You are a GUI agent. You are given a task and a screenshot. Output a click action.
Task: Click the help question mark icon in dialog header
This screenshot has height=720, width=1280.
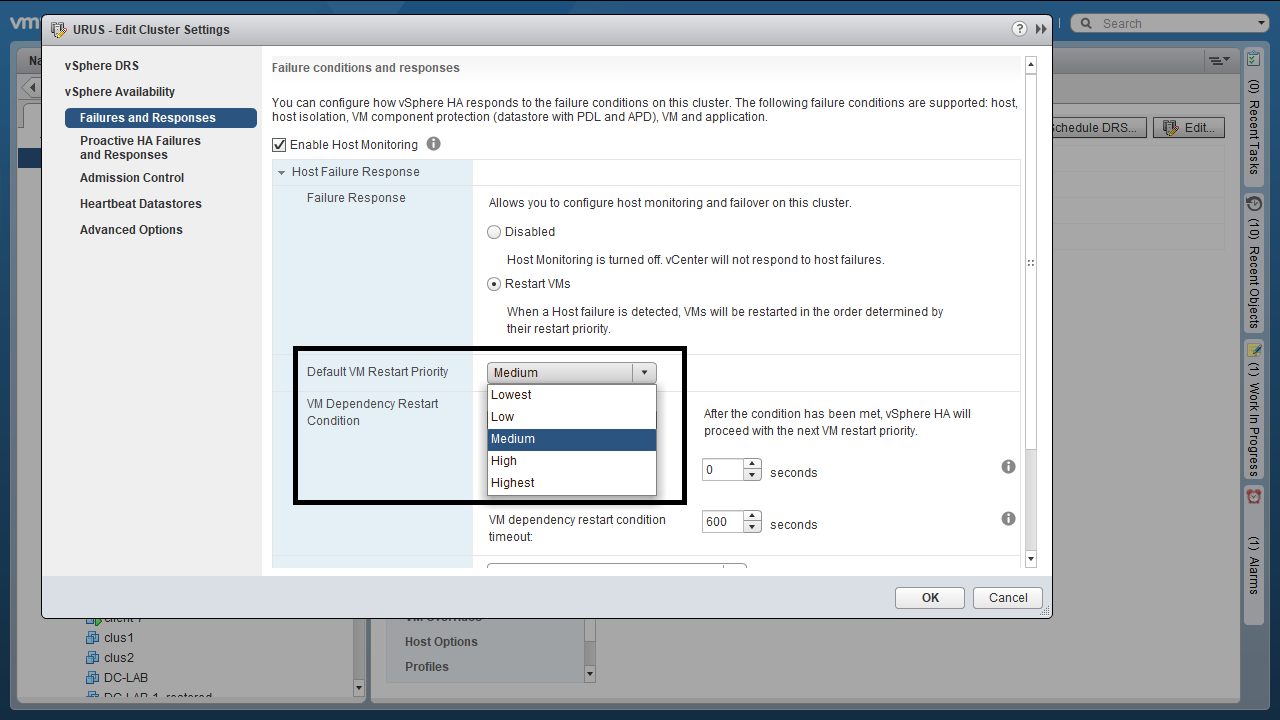click(1019, 29)
